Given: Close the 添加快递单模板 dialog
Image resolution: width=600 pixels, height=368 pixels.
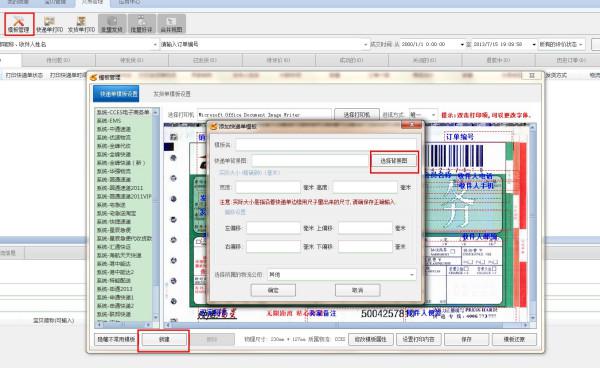Looking at the screenshot, I should coord(412,125).
